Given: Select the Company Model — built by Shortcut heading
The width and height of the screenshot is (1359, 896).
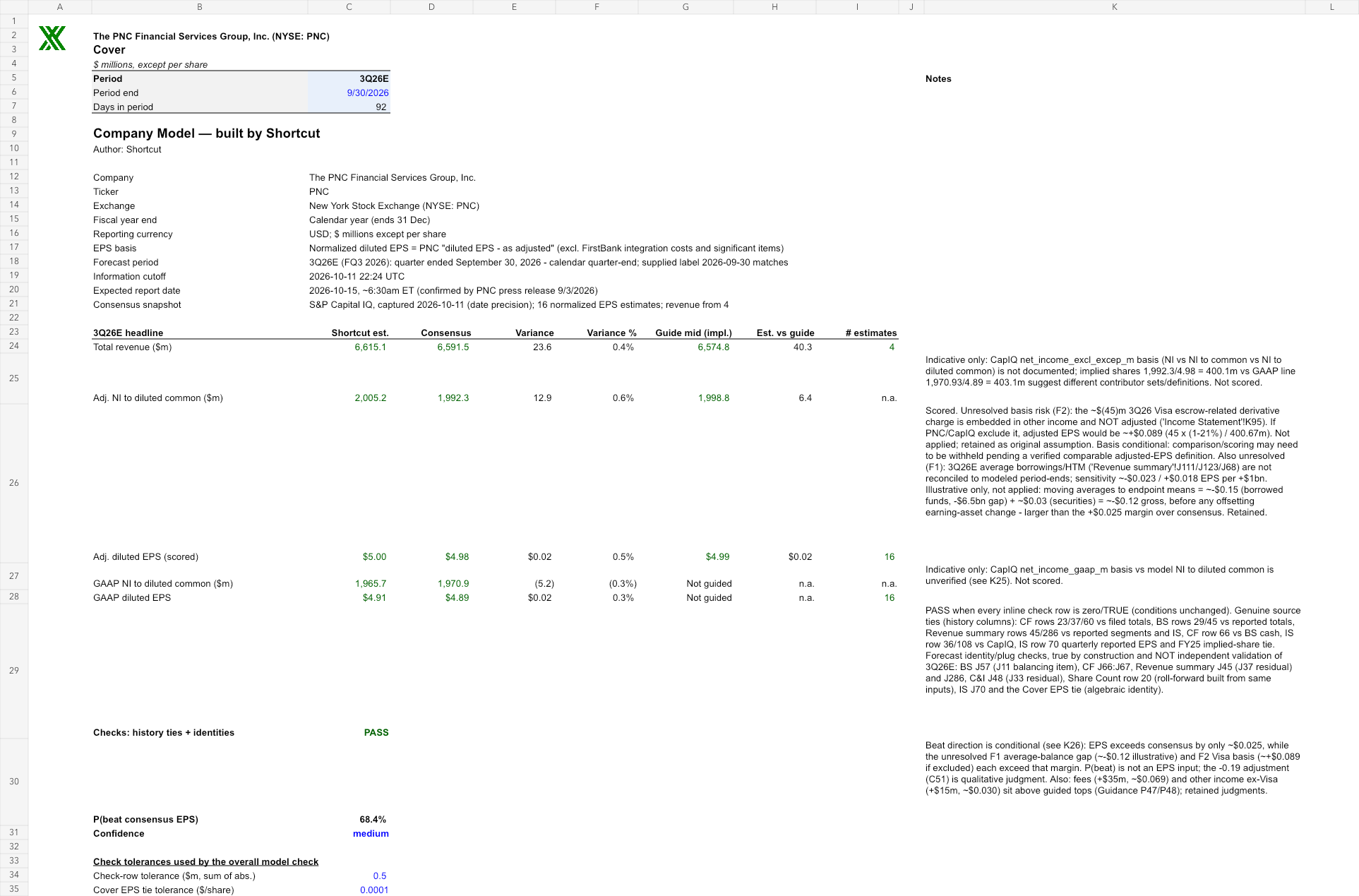Looking at the screenshot, I should coord(206,133).
